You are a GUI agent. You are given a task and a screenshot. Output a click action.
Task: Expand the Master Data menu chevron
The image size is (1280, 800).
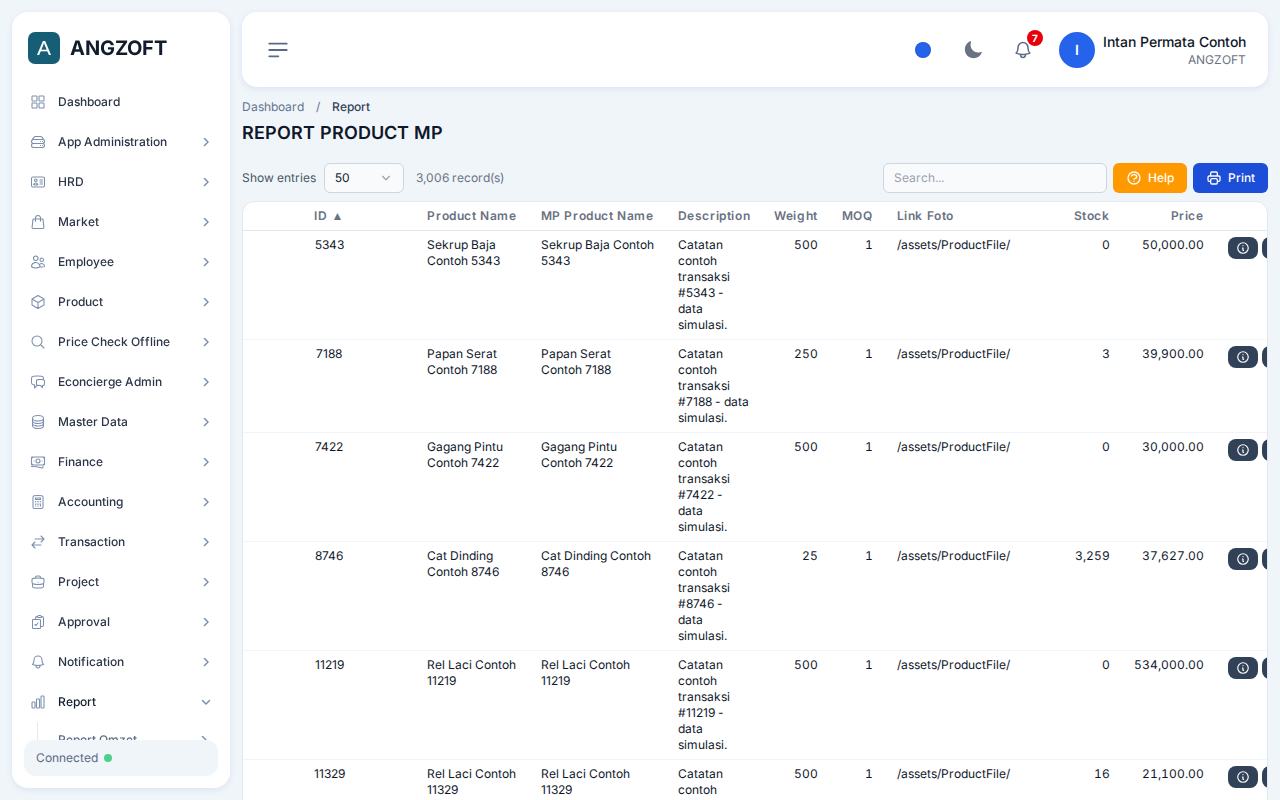206,422
